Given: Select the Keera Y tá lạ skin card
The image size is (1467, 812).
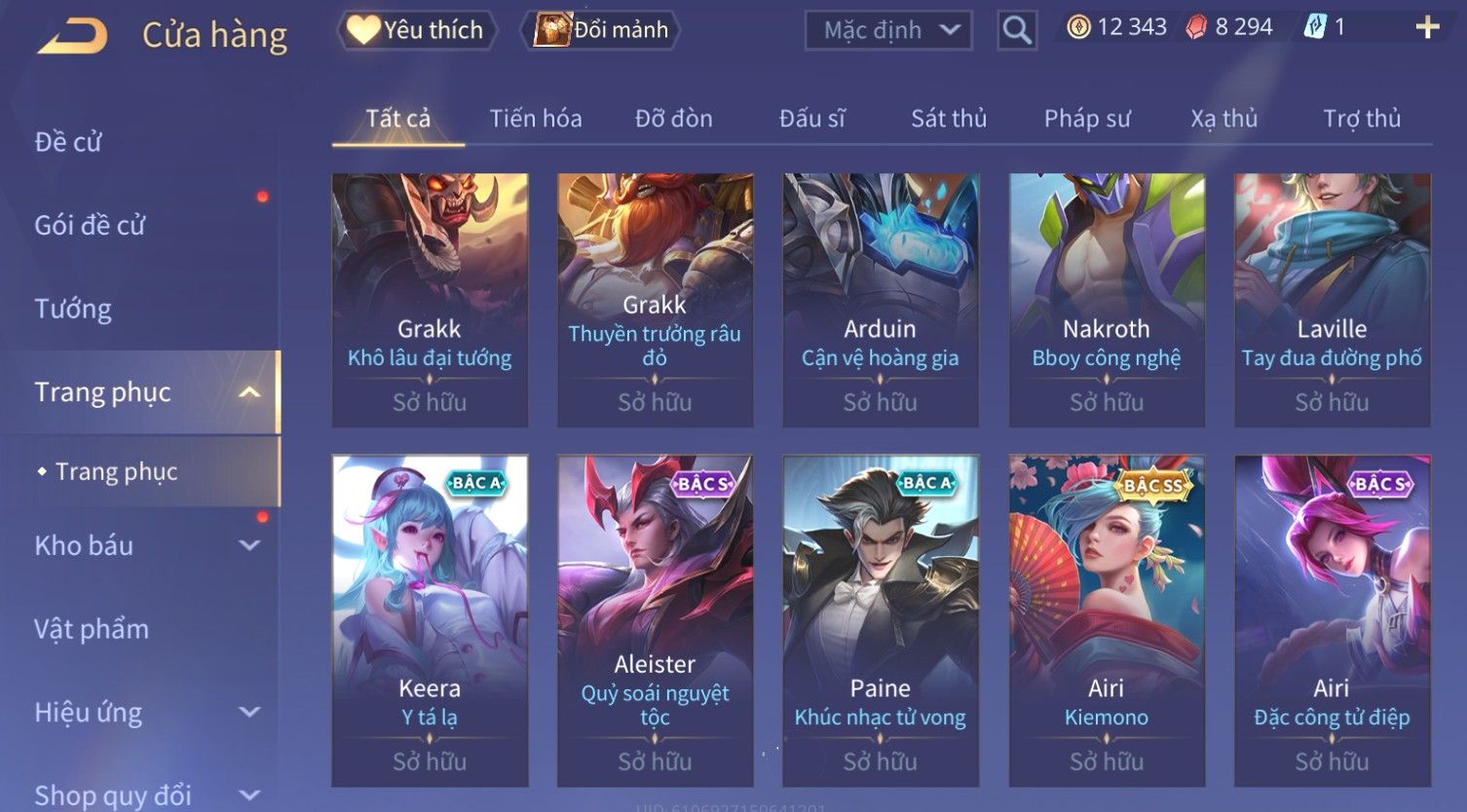Looking at the screenshot, I should [430, 620].
